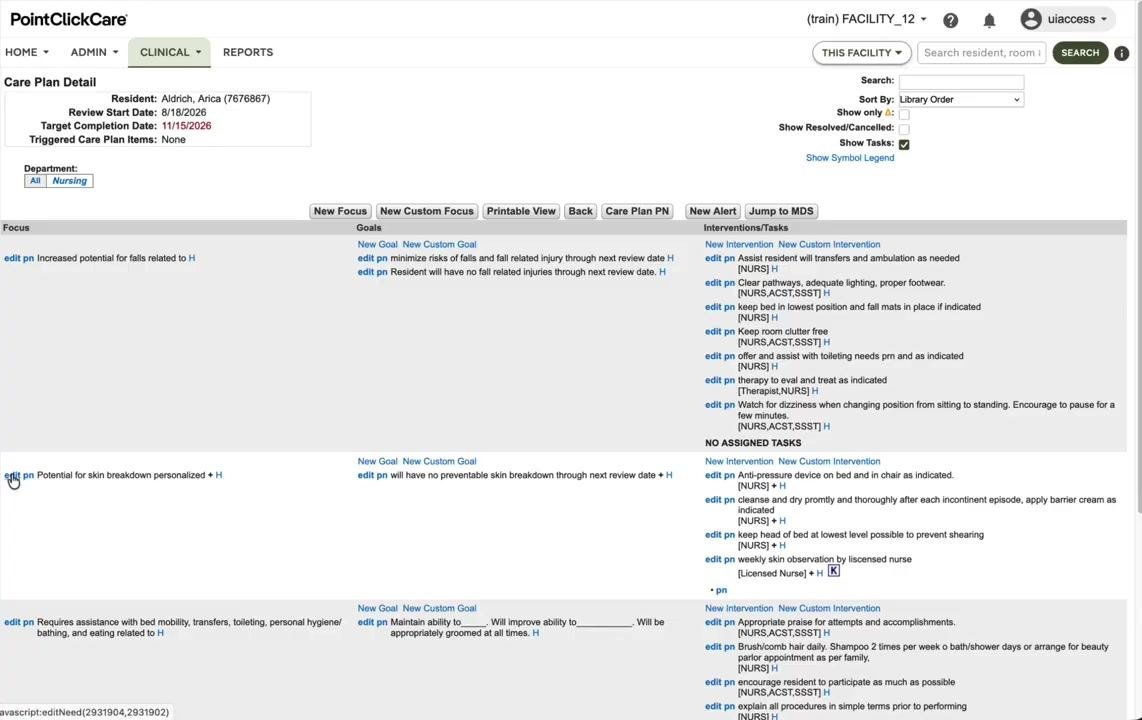Open the Printable View

(521, 211)
